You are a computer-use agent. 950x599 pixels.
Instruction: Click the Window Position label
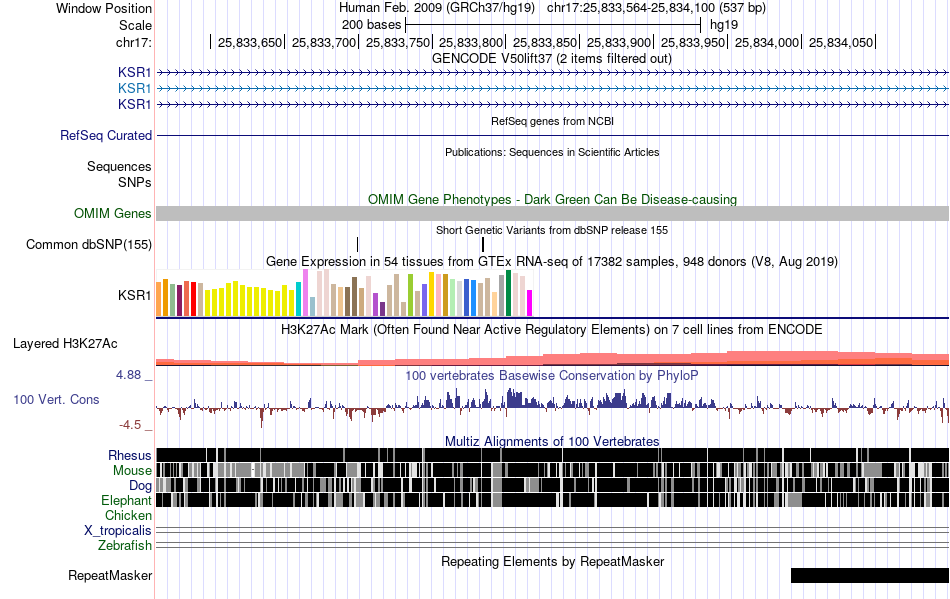click(x=104, y=8)
